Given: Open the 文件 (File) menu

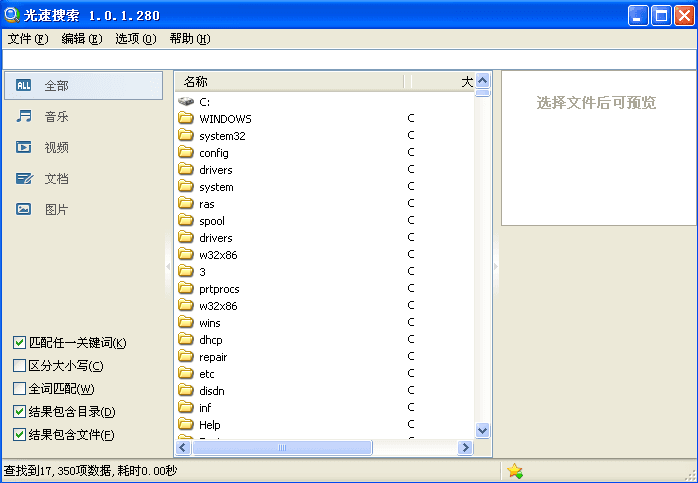Looking at the screenshot, I should (27, 39).
